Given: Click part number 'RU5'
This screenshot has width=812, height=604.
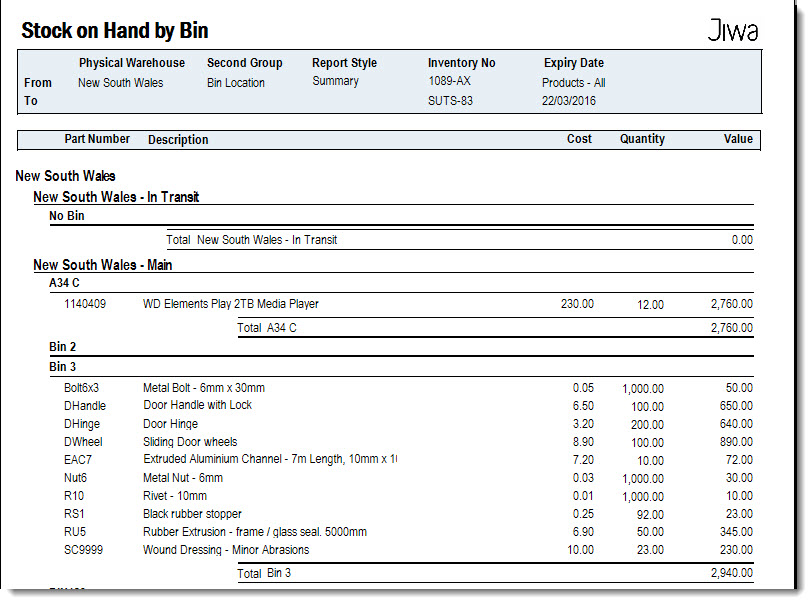Looking at the screenshot, I should (x=75, y=532).
